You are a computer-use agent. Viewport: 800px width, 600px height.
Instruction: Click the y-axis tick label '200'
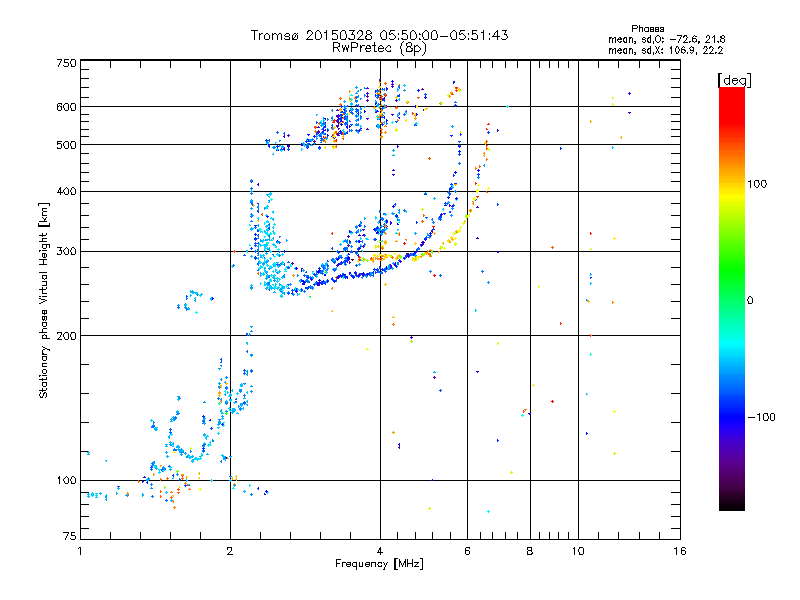coord(66,336)
